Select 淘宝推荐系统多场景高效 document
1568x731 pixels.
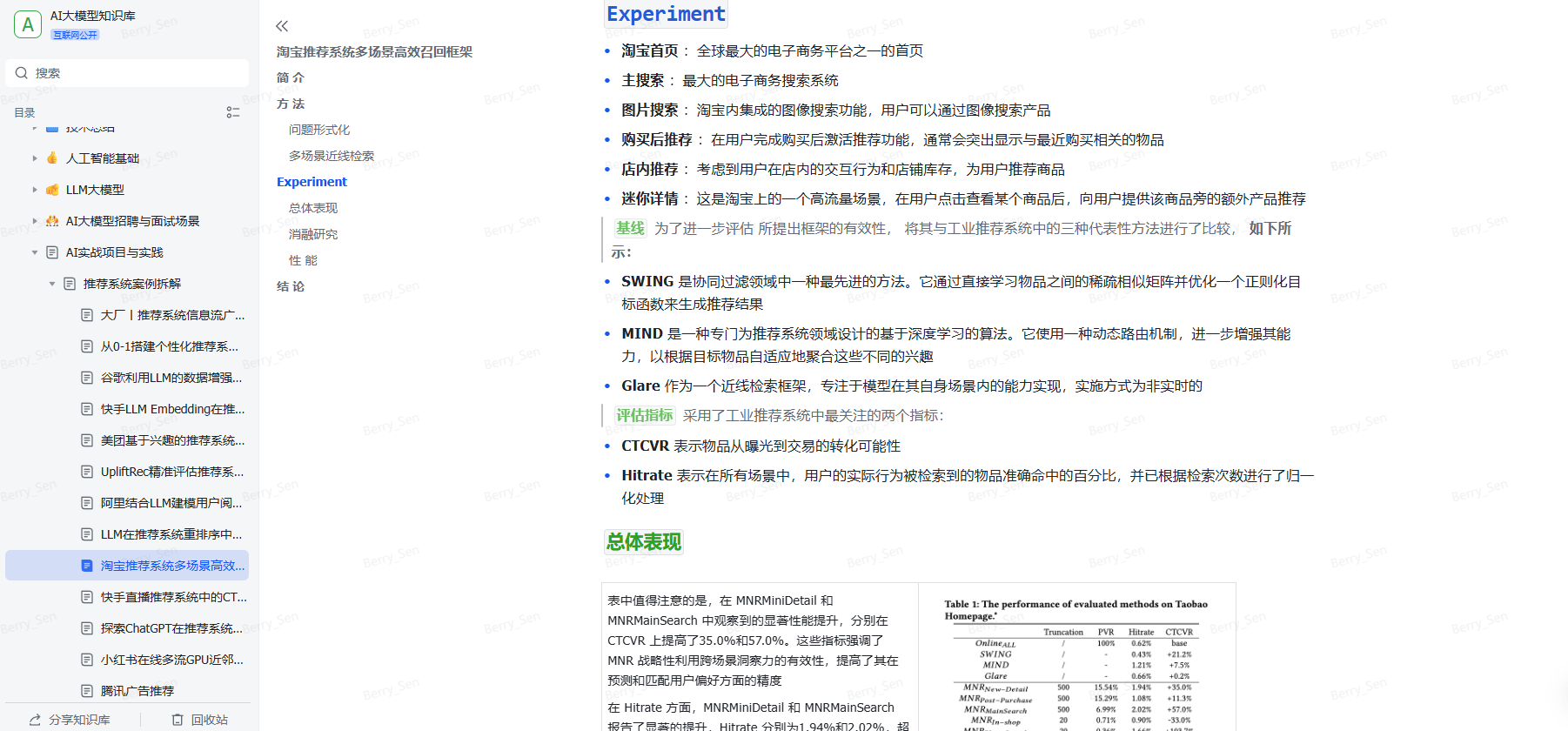(x=127, y=566)
